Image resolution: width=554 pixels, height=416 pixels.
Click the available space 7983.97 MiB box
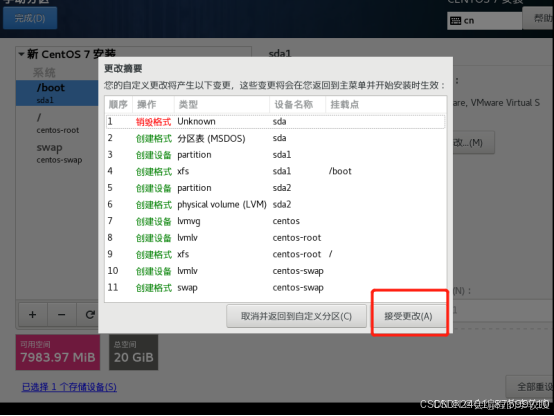coord(58,352)
